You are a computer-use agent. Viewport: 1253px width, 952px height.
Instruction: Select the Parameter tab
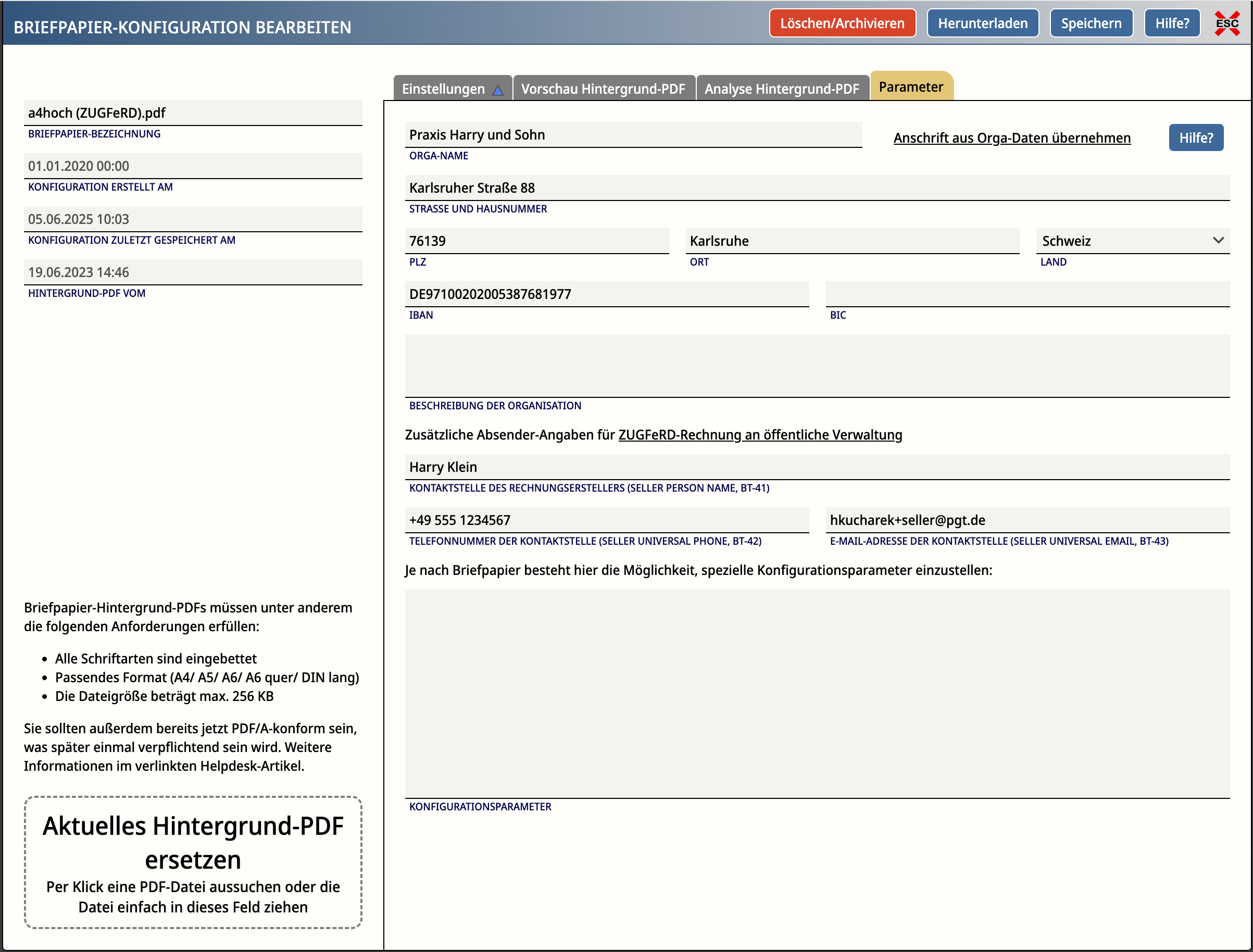pyautogui.click(x=911, y=86)
